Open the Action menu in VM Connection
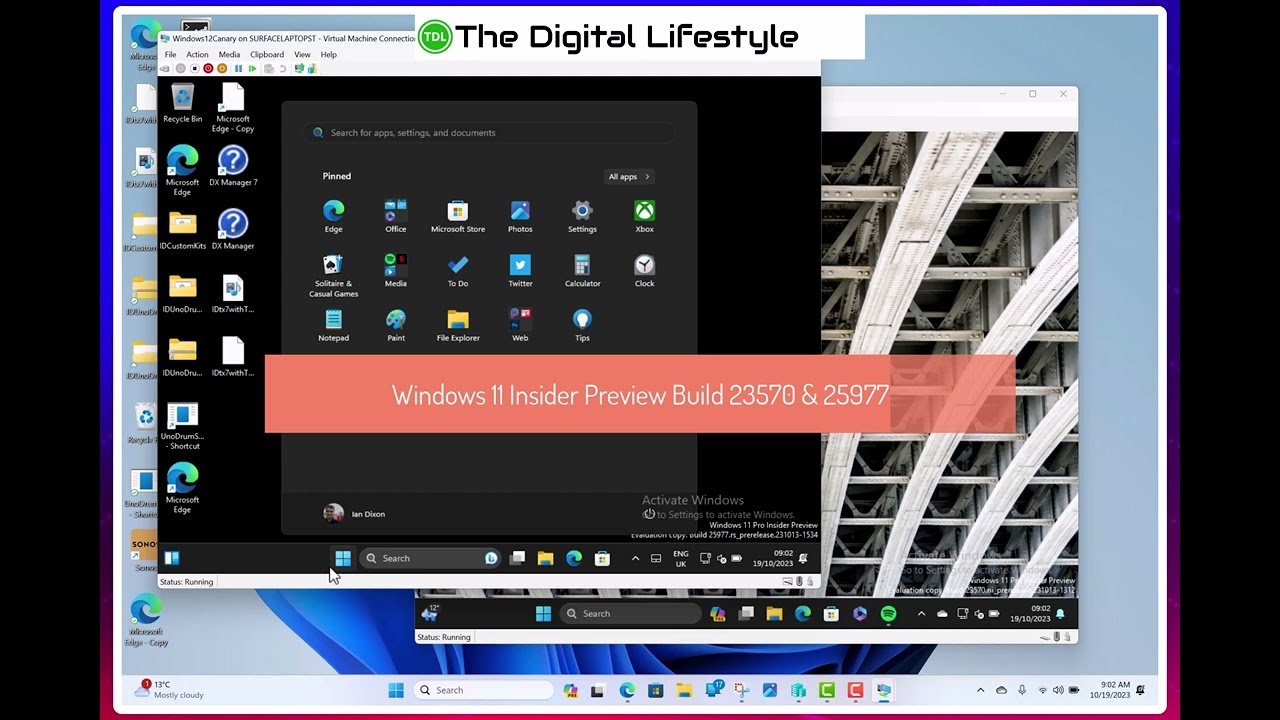Image resolution: width=1280 pixels, height=720 pixels. point(197,54)
